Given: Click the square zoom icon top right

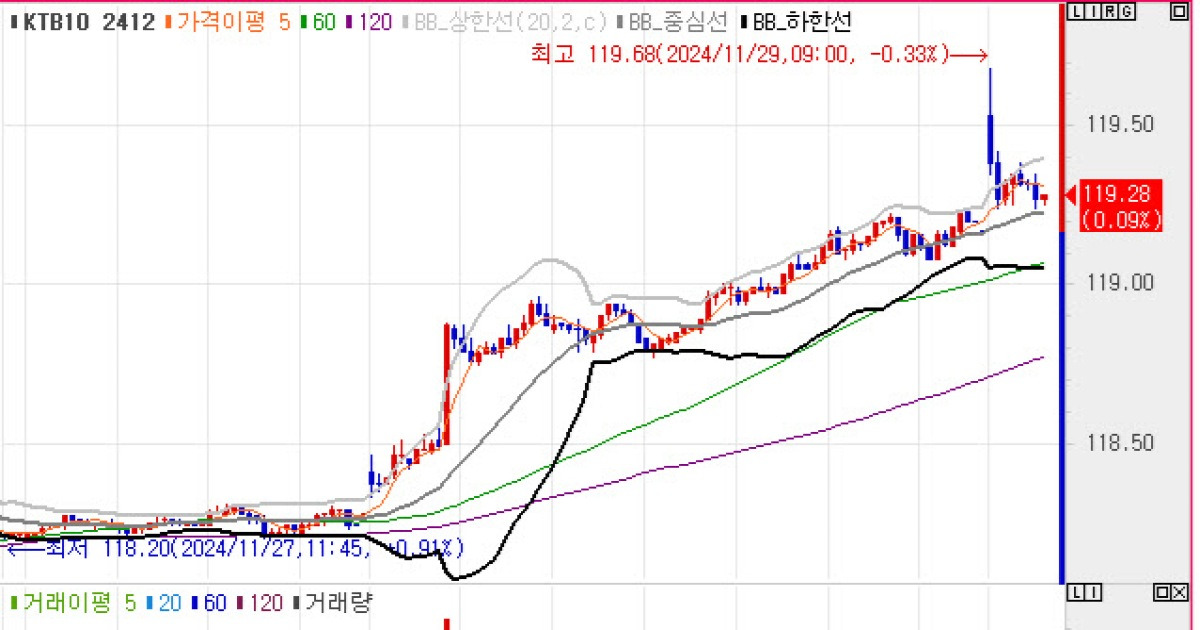Looking at the screenshot, I should (1179, 11).
